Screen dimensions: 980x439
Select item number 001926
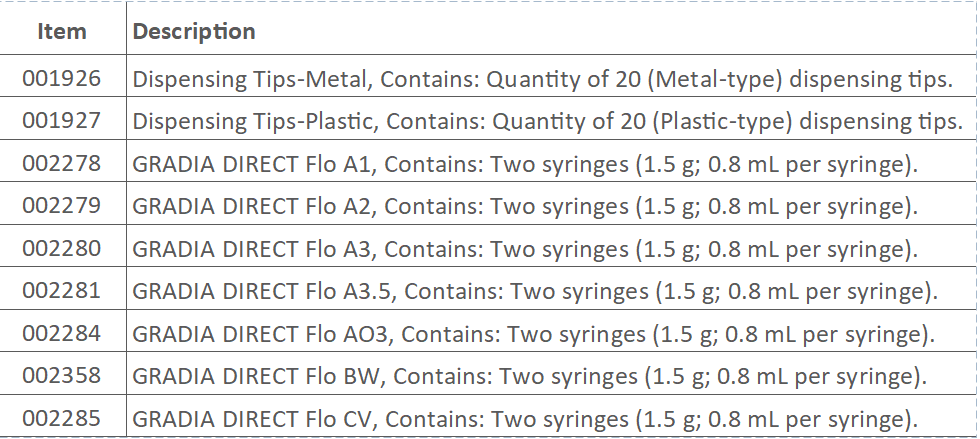tap(62, 78)
